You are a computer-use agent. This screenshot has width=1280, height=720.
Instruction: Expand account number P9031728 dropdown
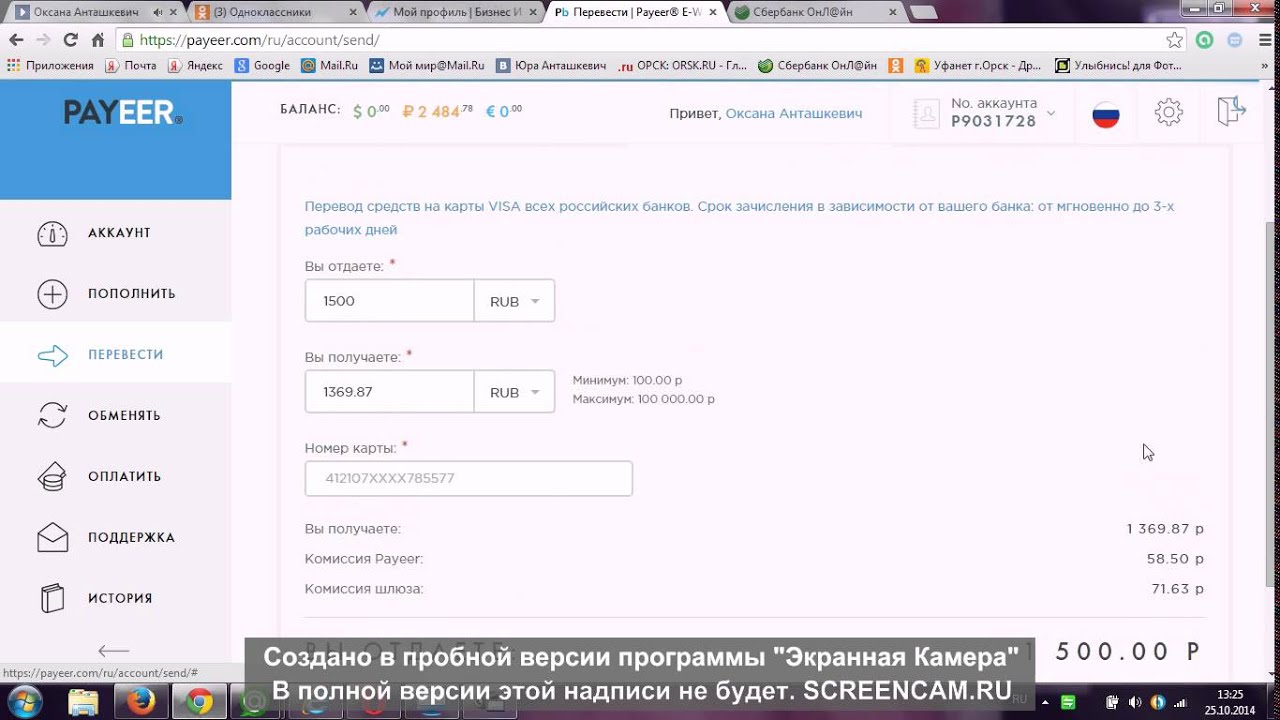tap(1050, 113)
